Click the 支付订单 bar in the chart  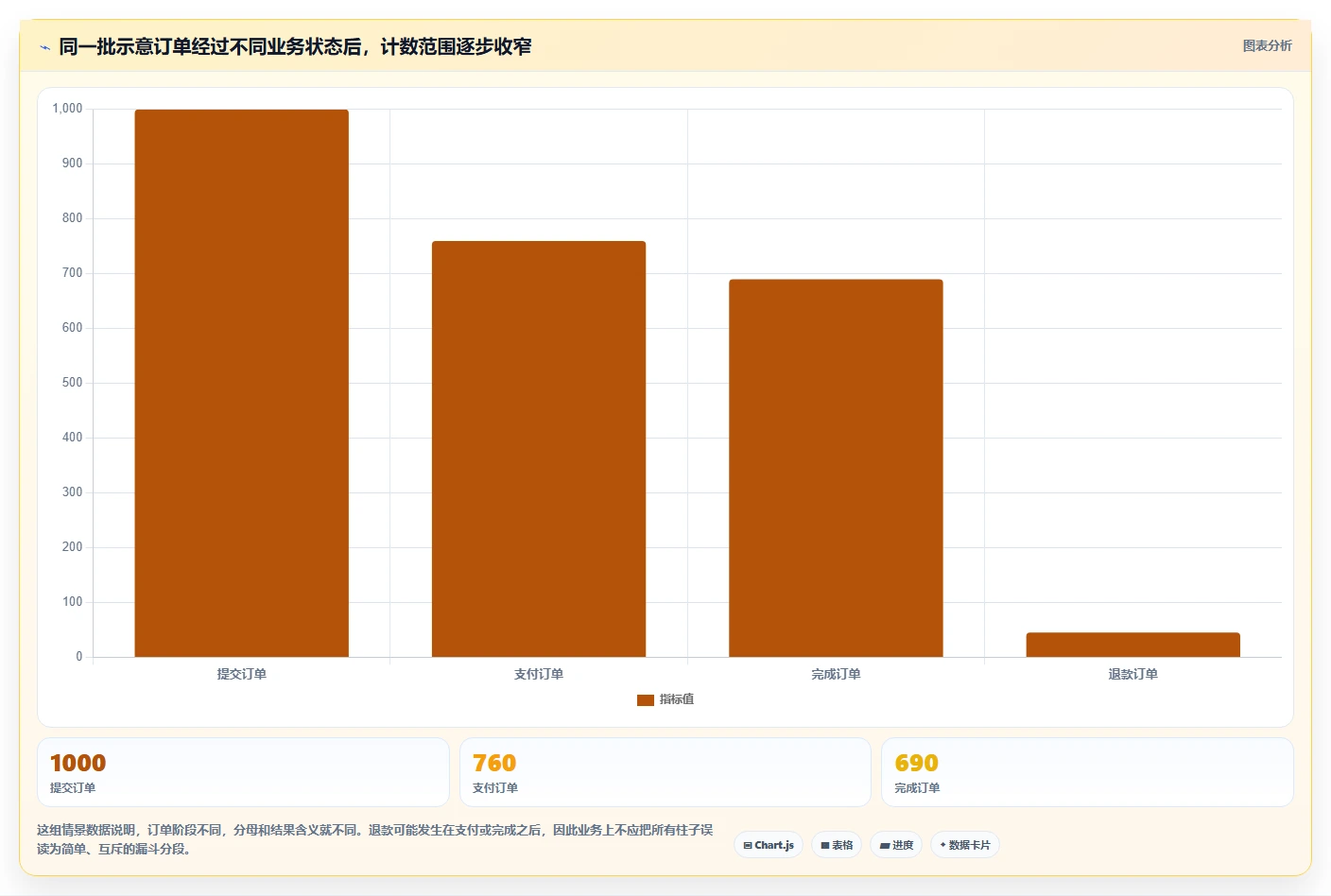tap(539, 449)
